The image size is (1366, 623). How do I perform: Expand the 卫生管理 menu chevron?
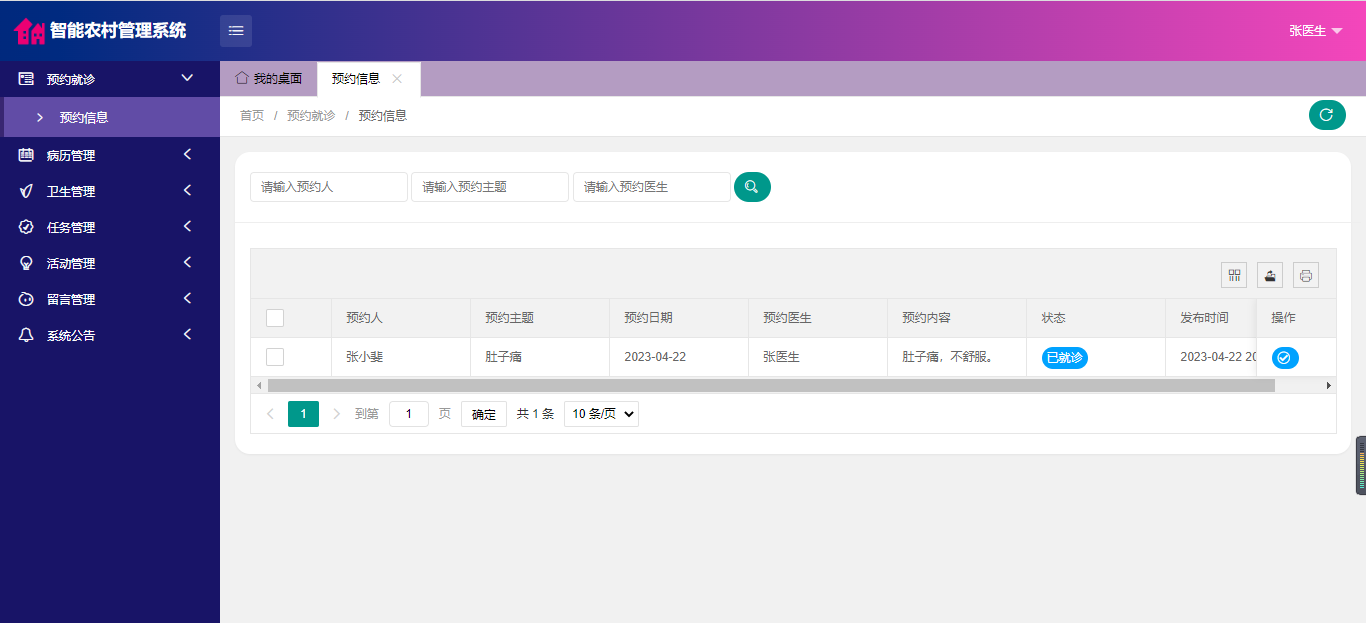click(x=187, y=191)
